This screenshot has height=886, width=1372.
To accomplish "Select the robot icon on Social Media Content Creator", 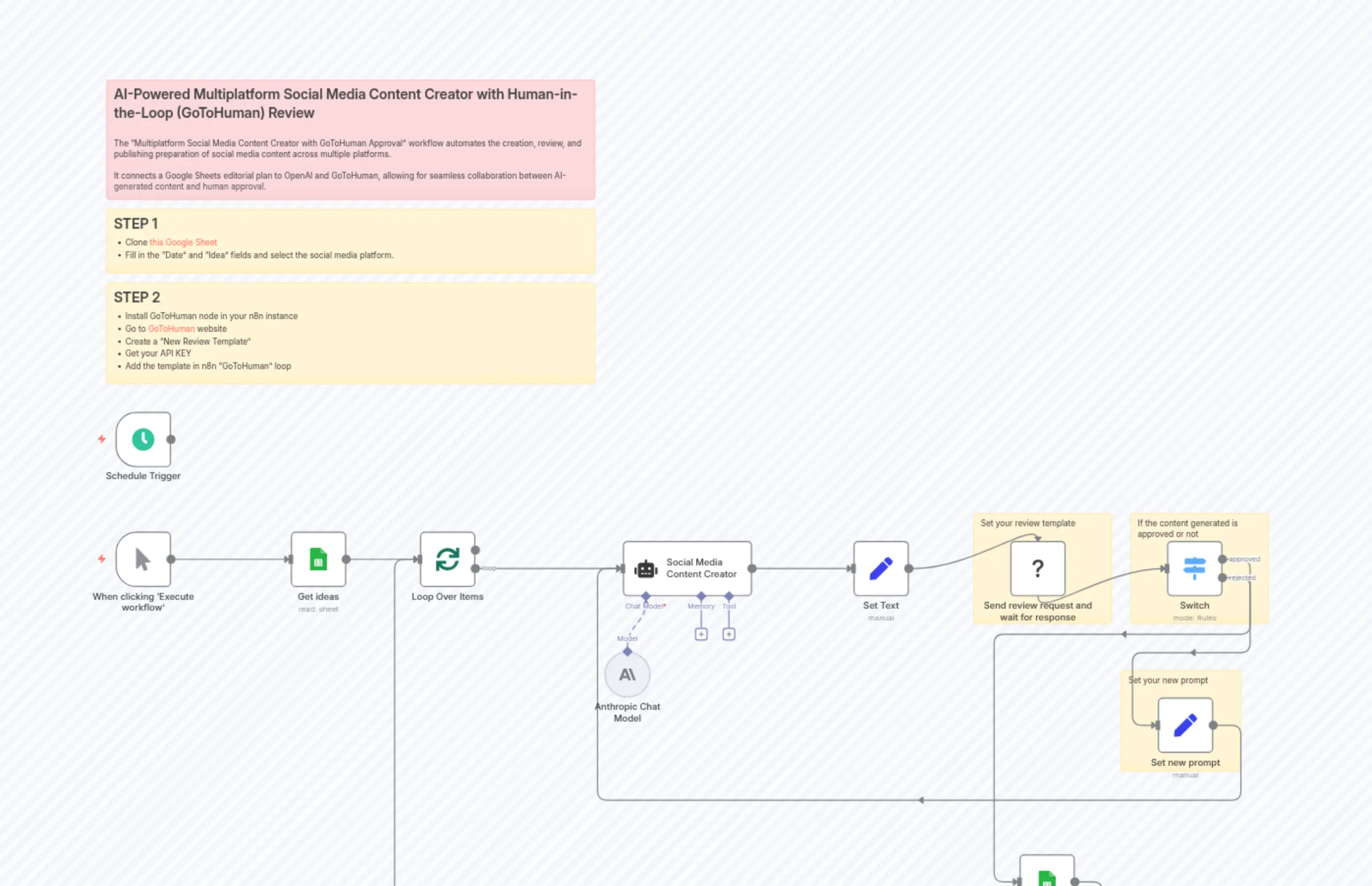I will click(x=646, y=568).
